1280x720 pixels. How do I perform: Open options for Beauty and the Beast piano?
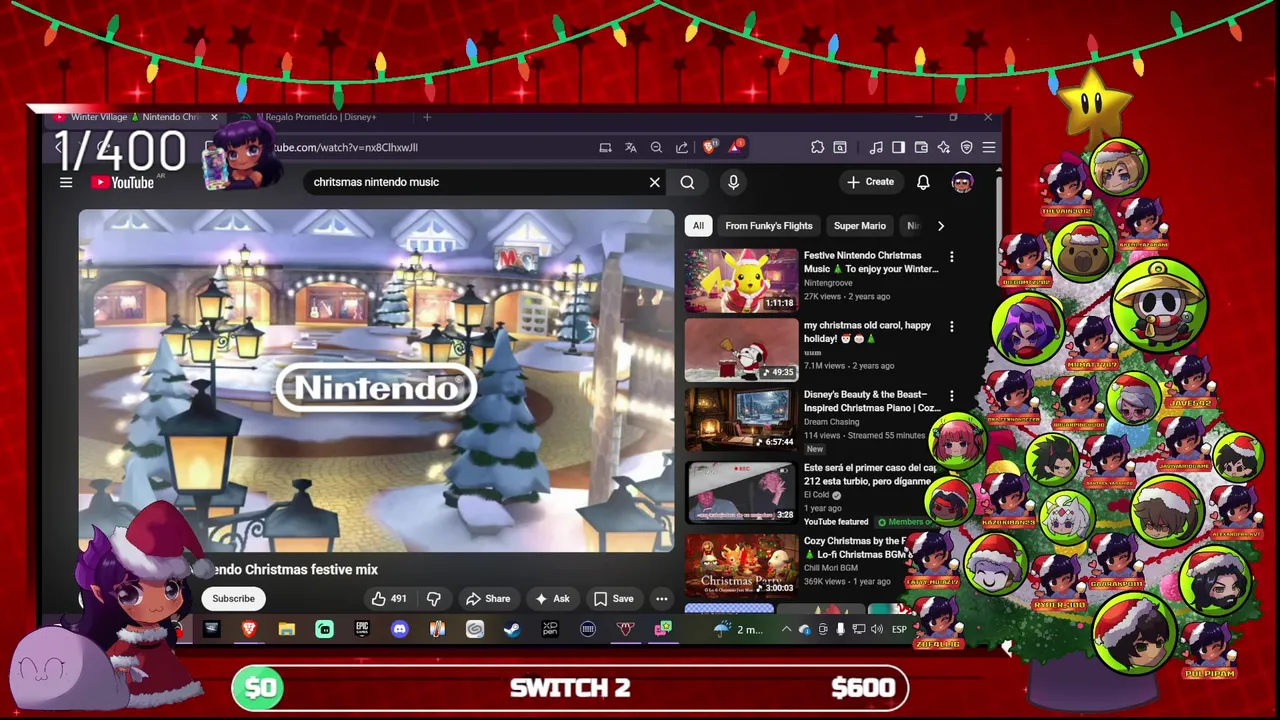point(952,396)
